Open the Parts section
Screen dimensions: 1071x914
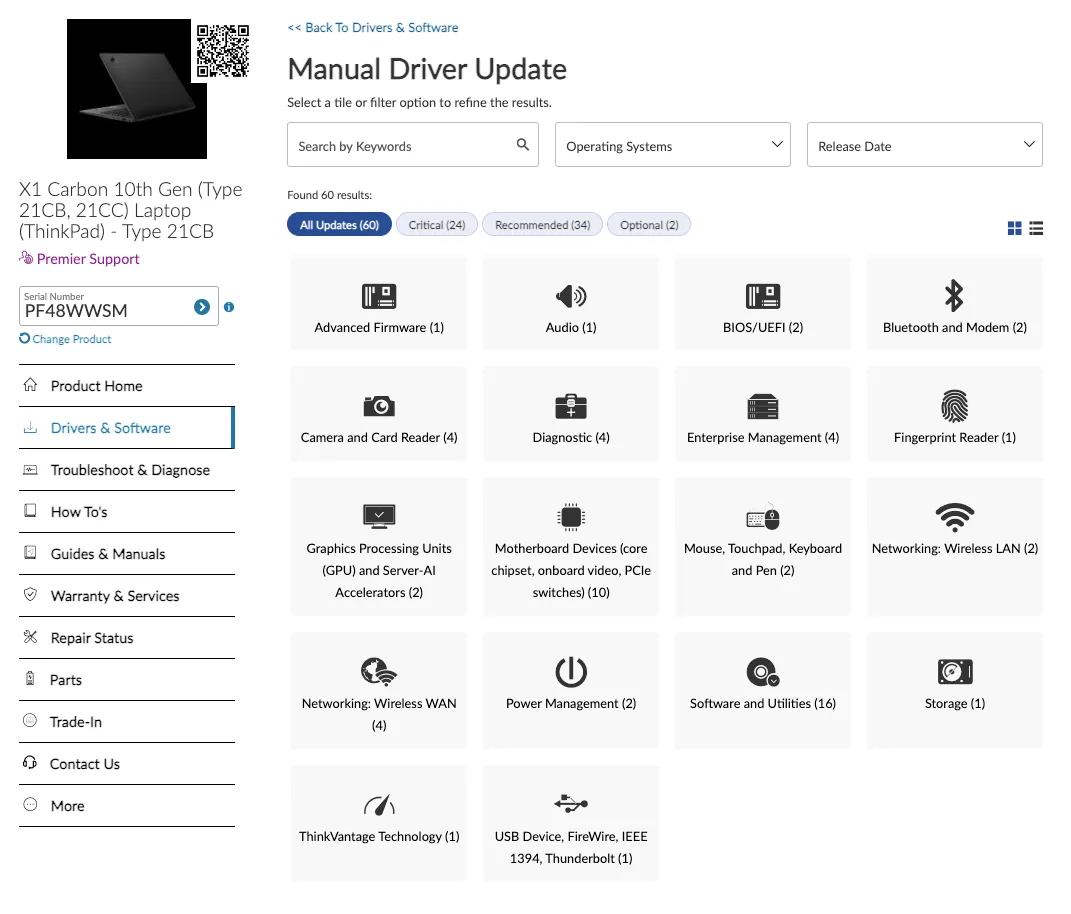[126, 680]
